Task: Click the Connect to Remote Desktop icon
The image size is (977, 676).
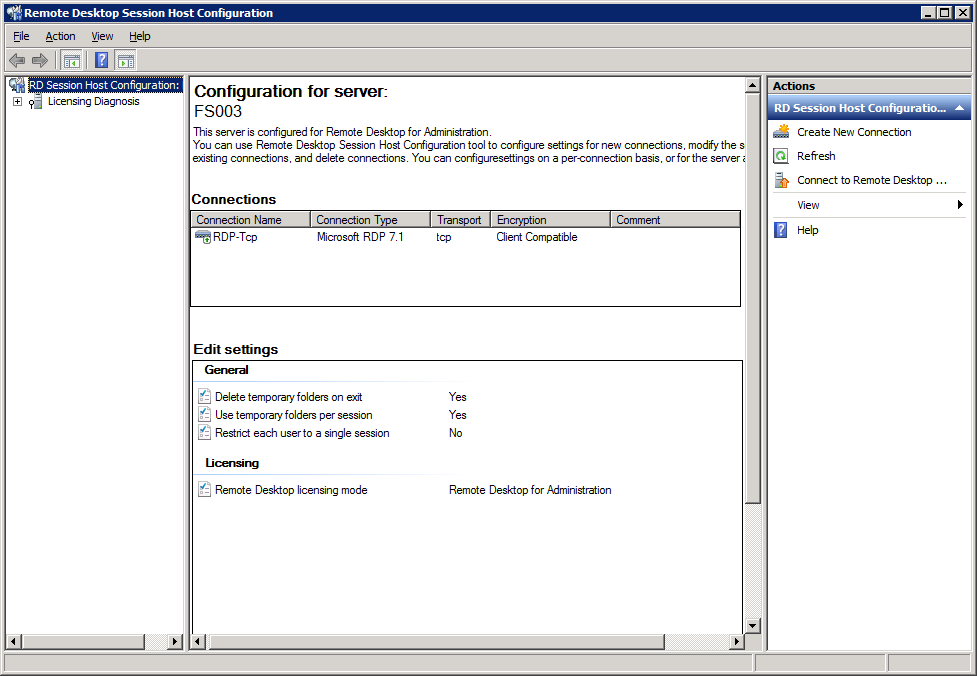Action: tap(781, 180)
